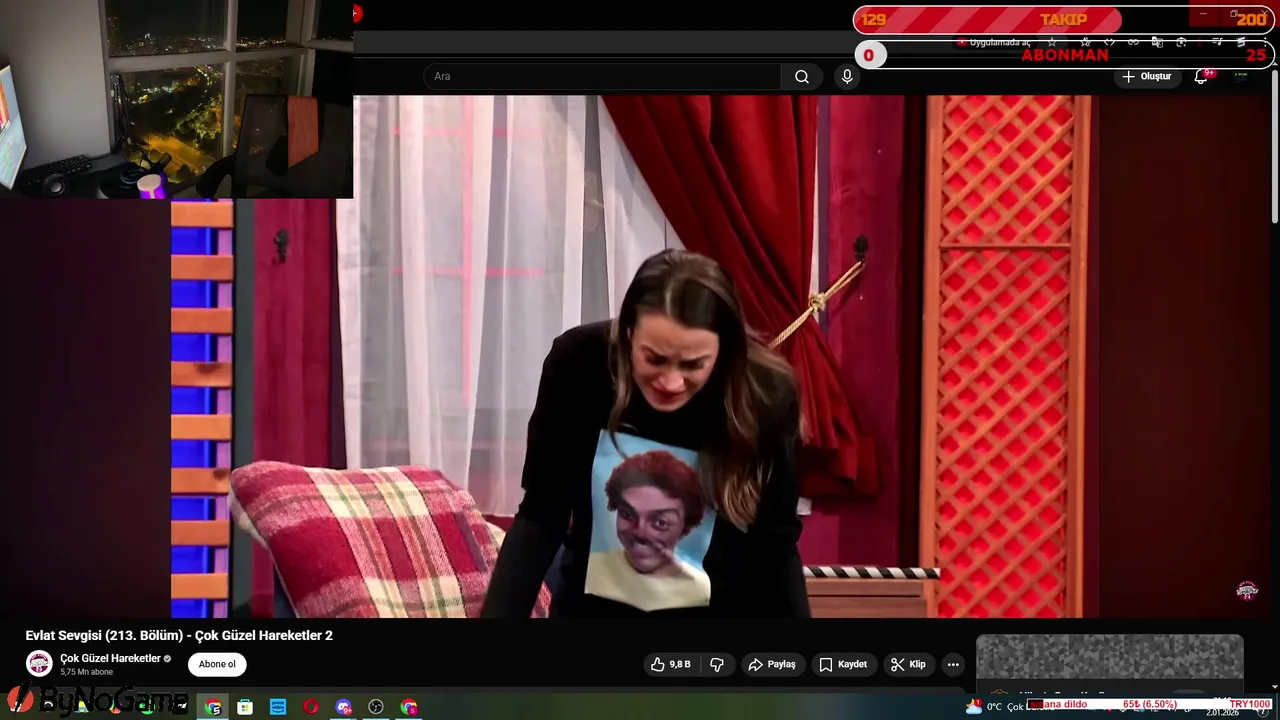The width and height of the screenshot is (1280, 720).
Task: Subscribe with the Abone ol button
Action: point(217,664)
